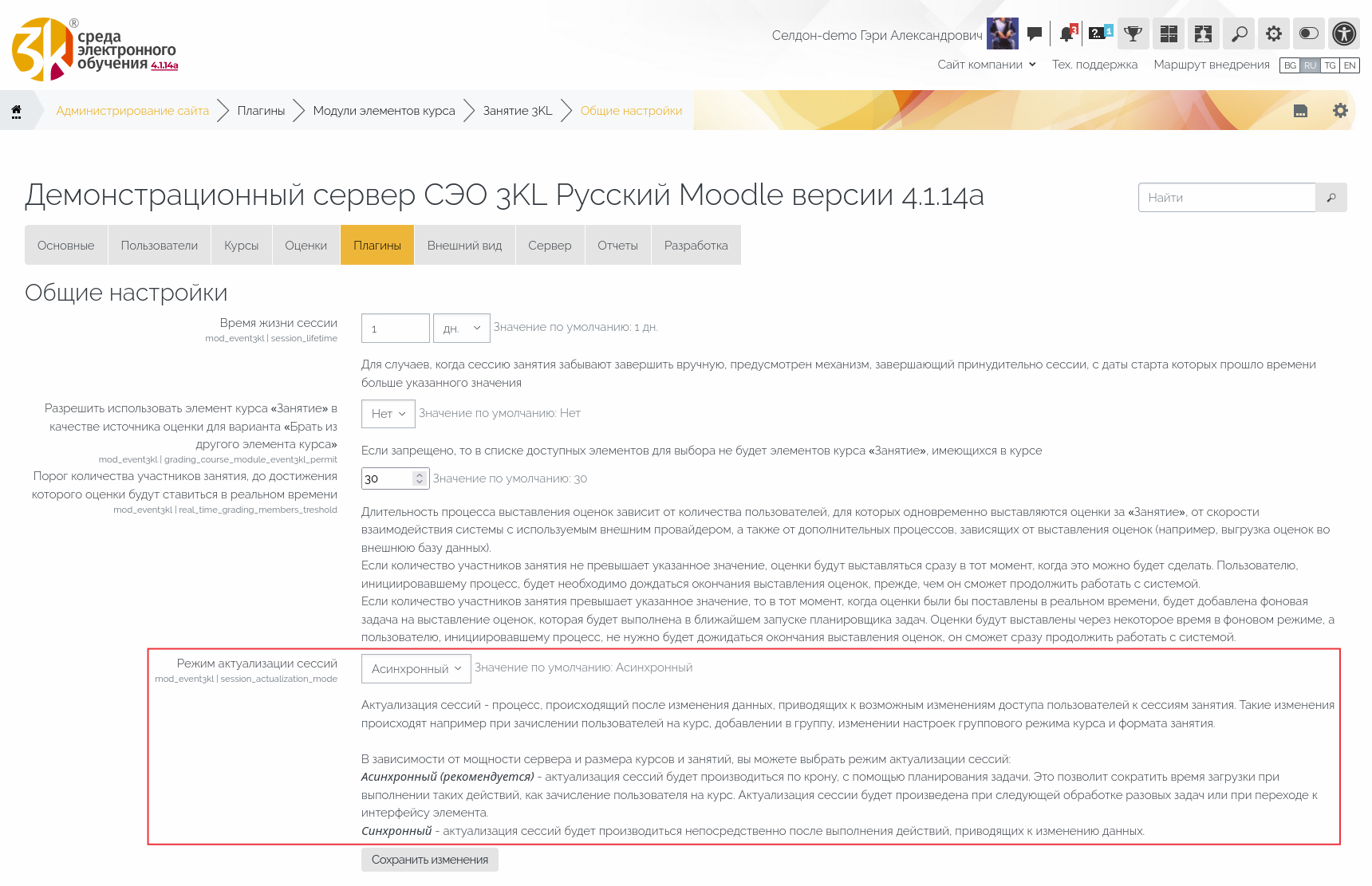The height and width of the screenshot is (886, 1372).
Task: Click the Найти search input field
Action: pyautogui.click(x=1226, y=198)
